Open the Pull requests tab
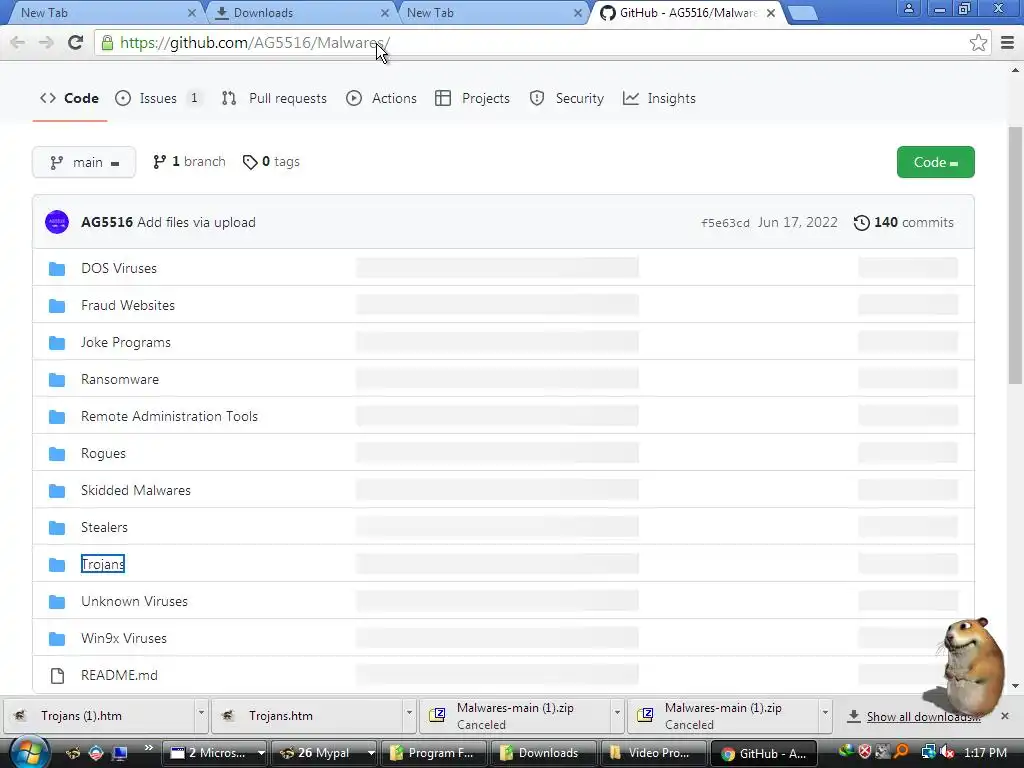 (x=274, y=98)
